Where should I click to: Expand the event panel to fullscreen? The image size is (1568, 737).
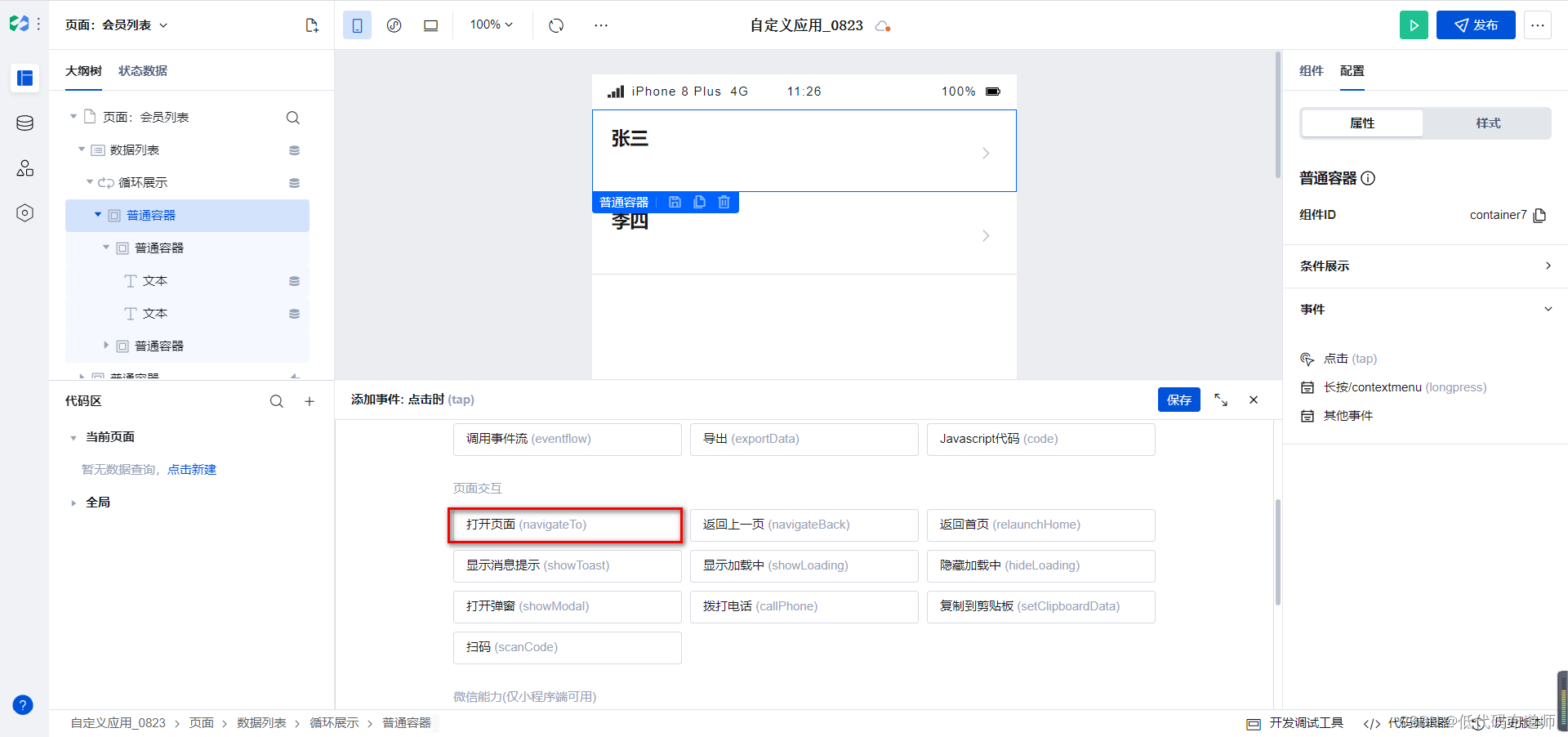[1221, 400]
